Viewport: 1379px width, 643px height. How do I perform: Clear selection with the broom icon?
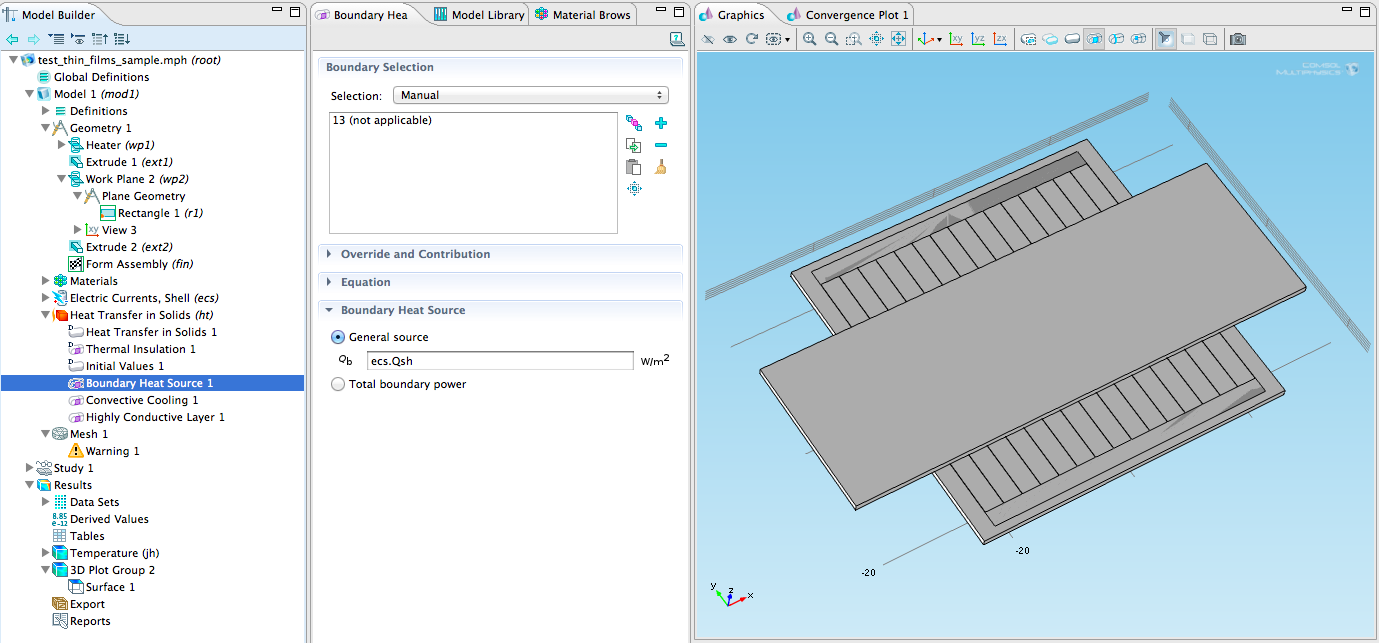[660, 167]
